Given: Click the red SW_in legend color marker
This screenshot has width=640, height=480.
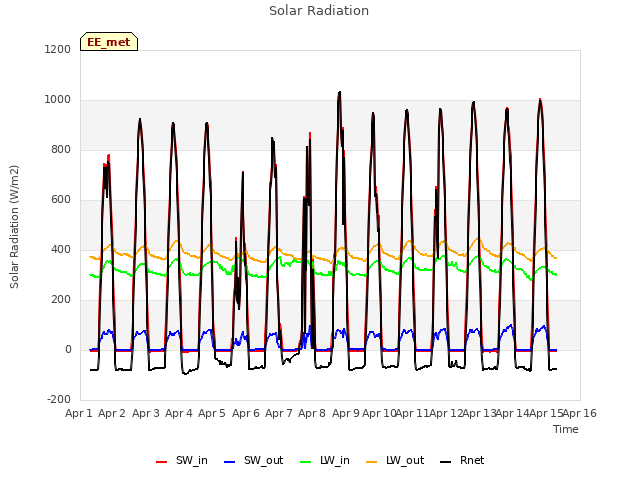Looking at the screenshot, I should 162,462.
